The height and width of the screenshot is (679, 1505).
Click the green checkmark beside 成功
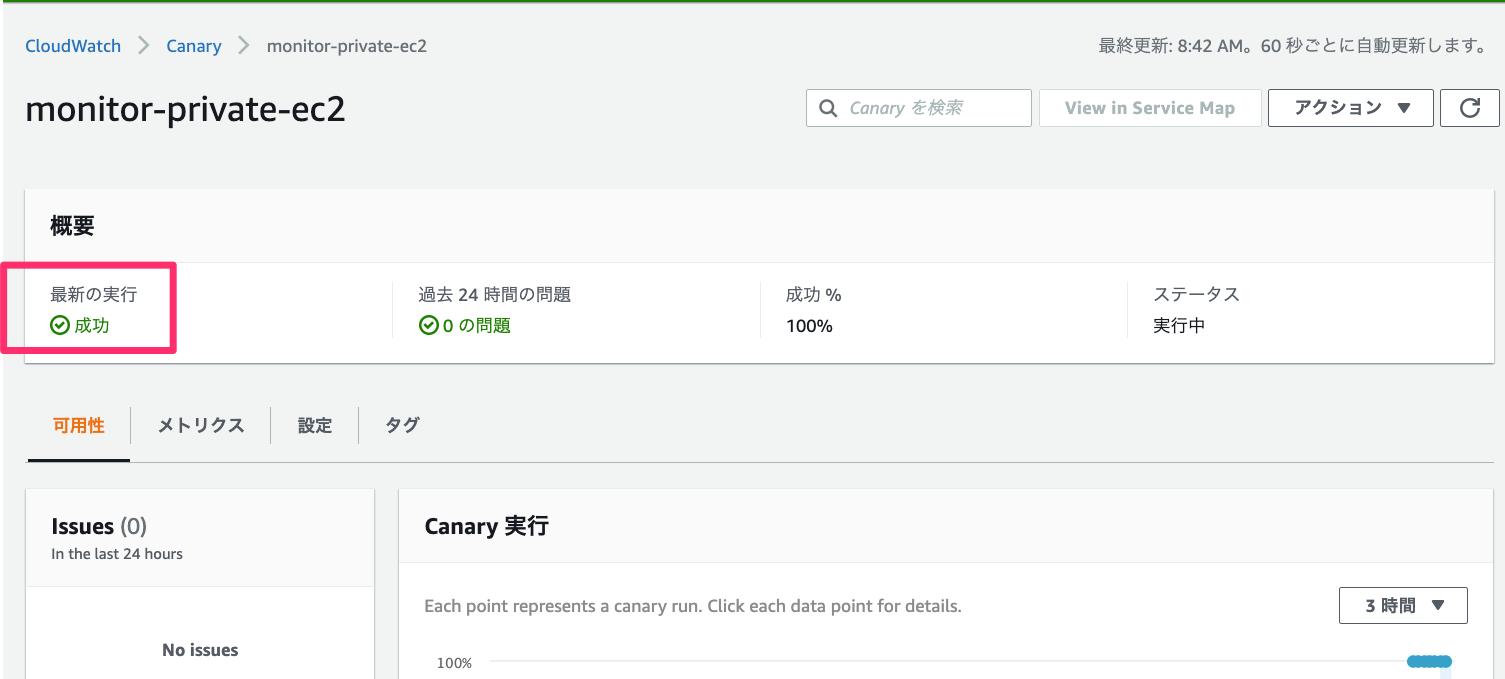(x=60, y=325)
